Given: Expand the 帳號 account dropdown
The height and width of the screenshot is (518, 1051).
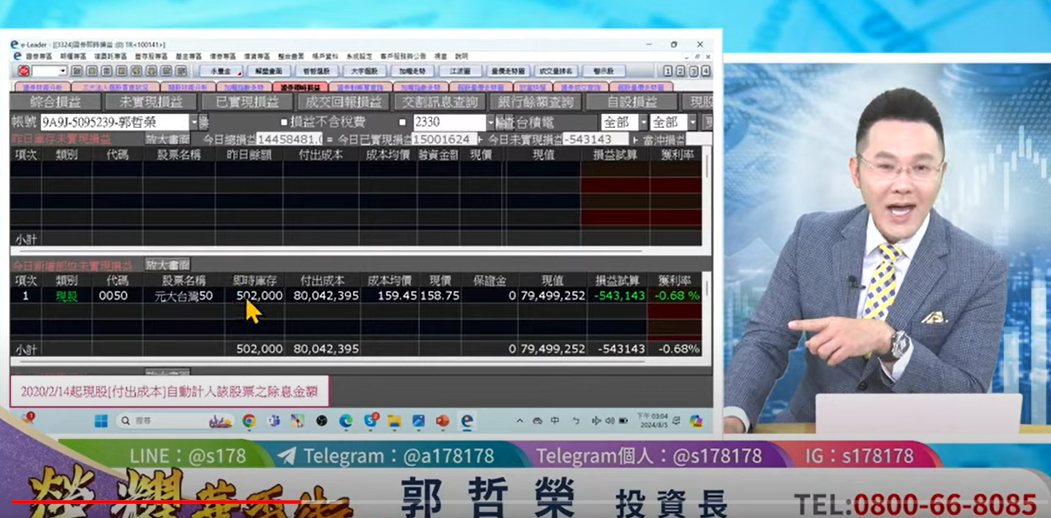Looking at the screenshot, I should [193, 122].
